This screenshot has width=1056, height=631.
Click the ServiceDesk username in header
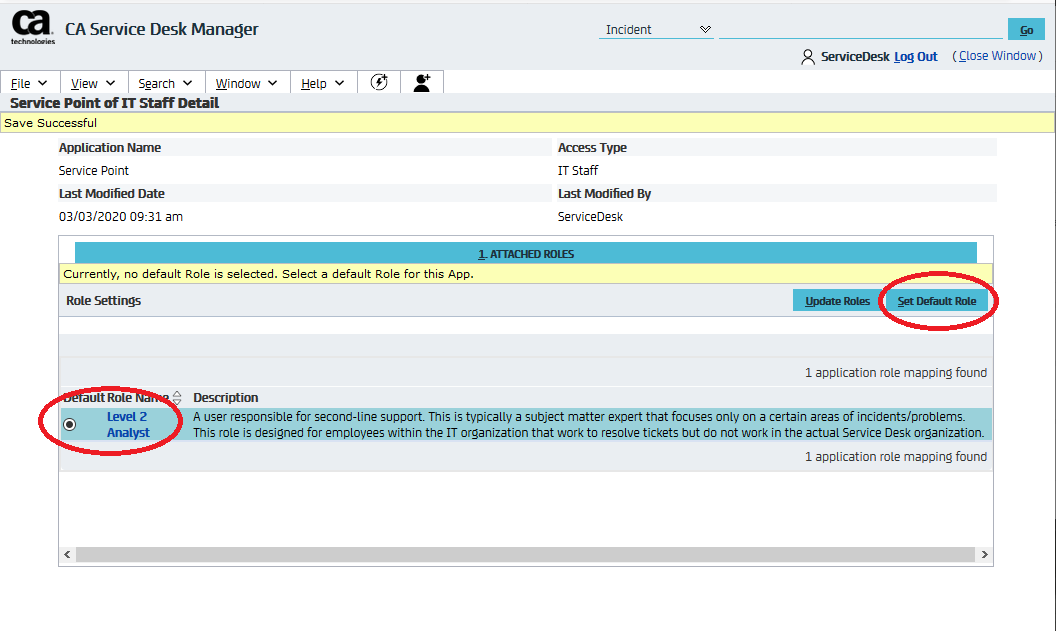tap(855, 57)
